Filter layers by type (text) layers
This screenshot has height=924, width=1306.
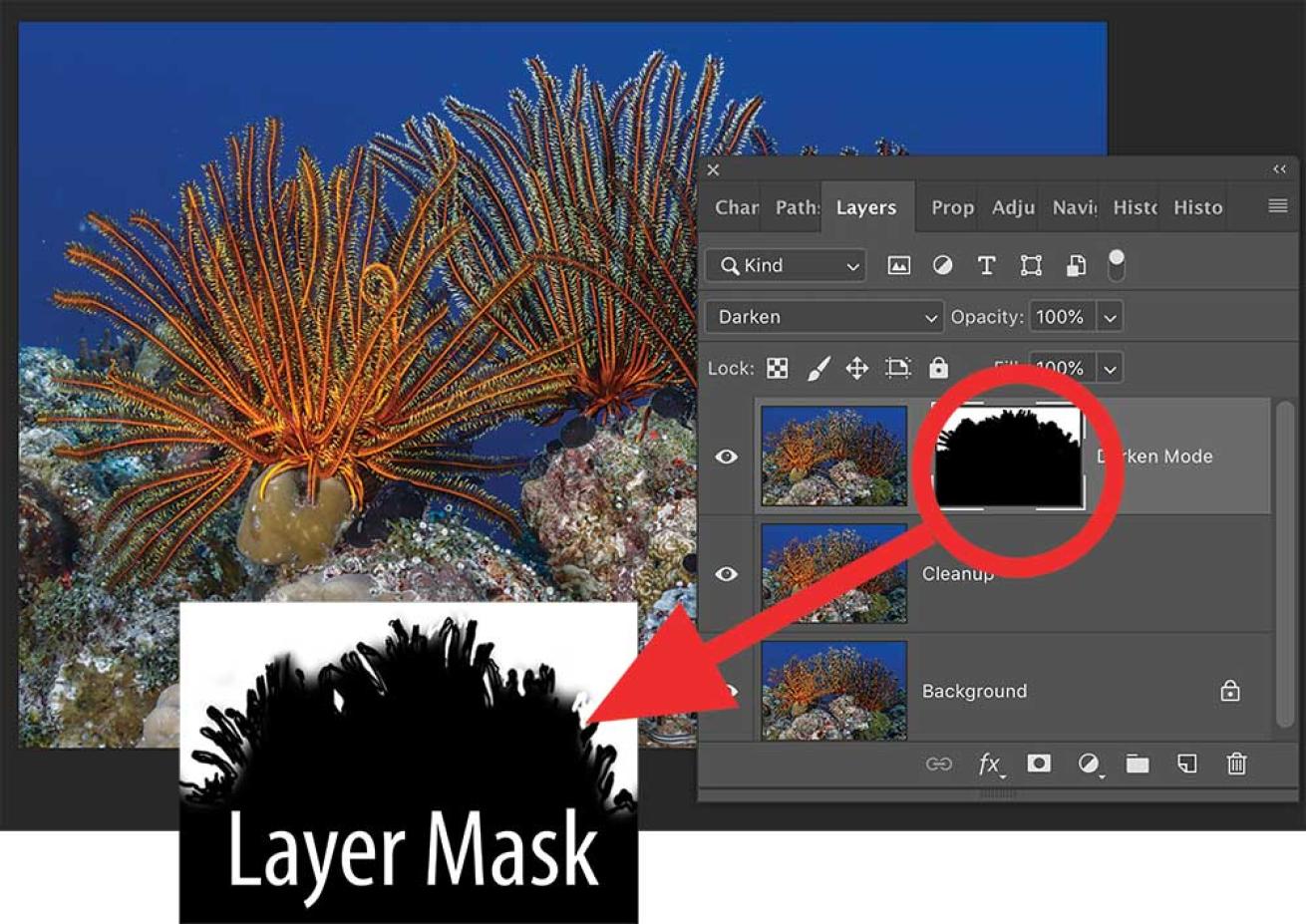point(986,265)
